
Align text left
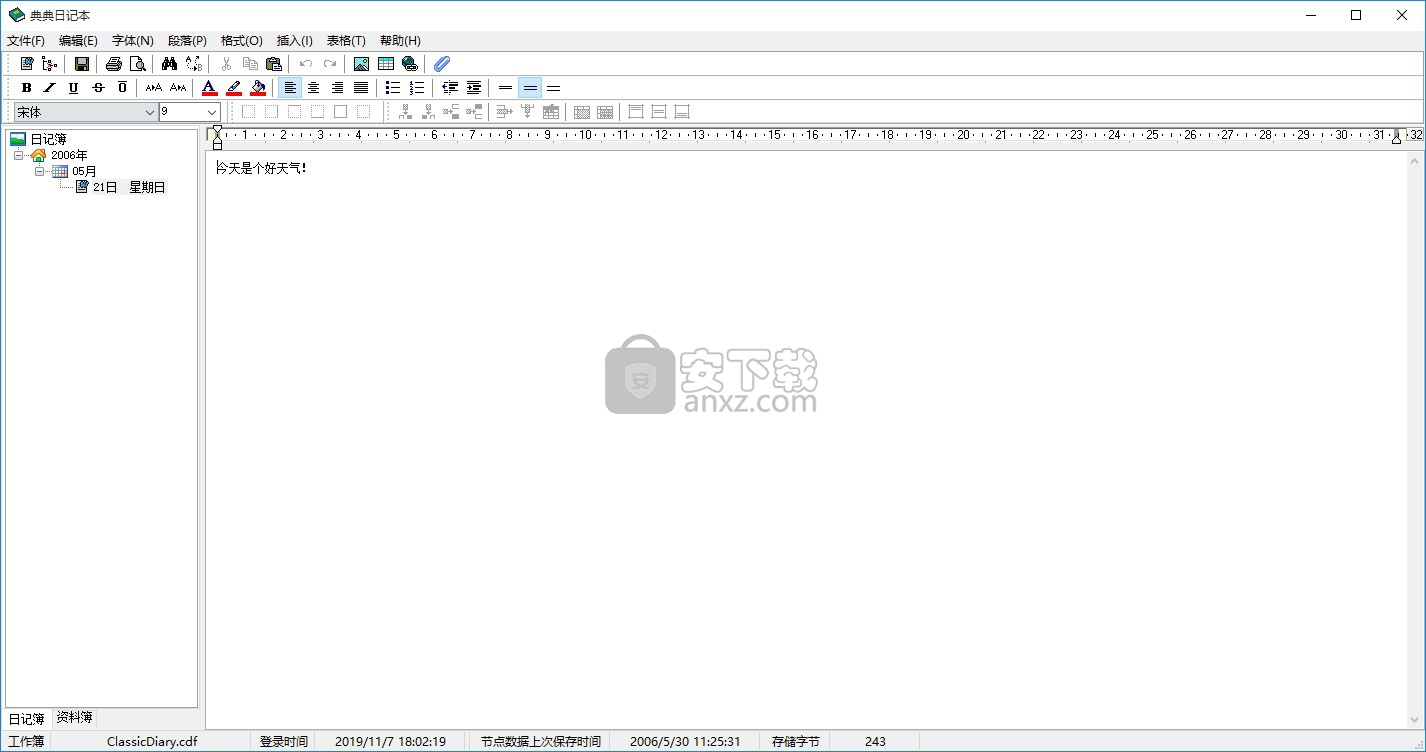[290, 88]
